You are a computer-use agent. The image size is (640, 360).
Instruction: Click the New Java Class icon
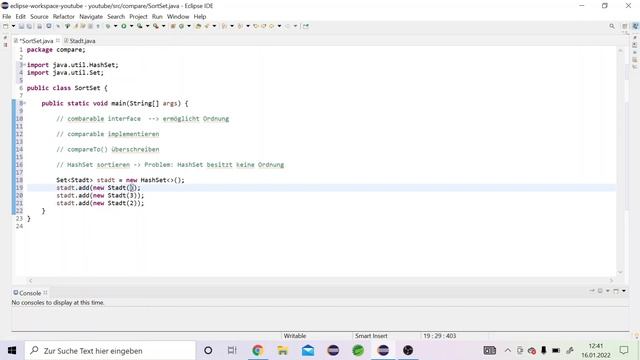pos(181,26)
